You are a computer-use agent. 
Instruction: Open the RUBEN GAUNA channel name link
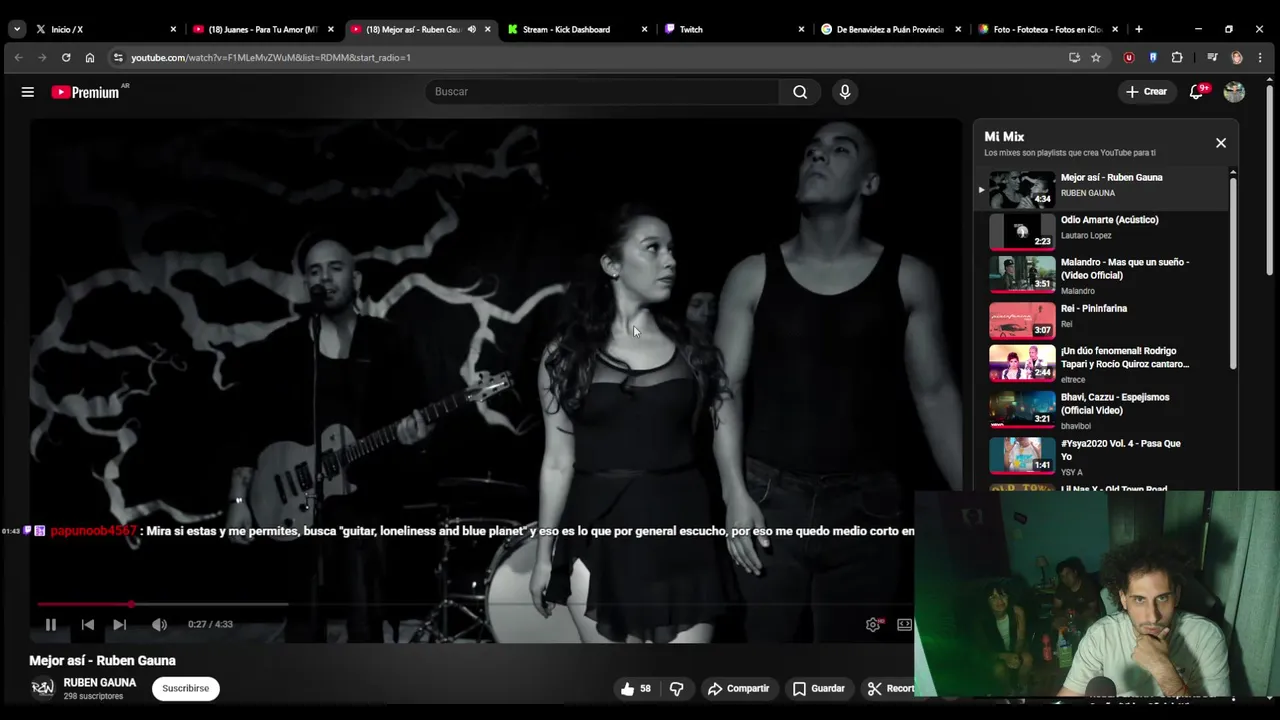click(x=100, y=683)
